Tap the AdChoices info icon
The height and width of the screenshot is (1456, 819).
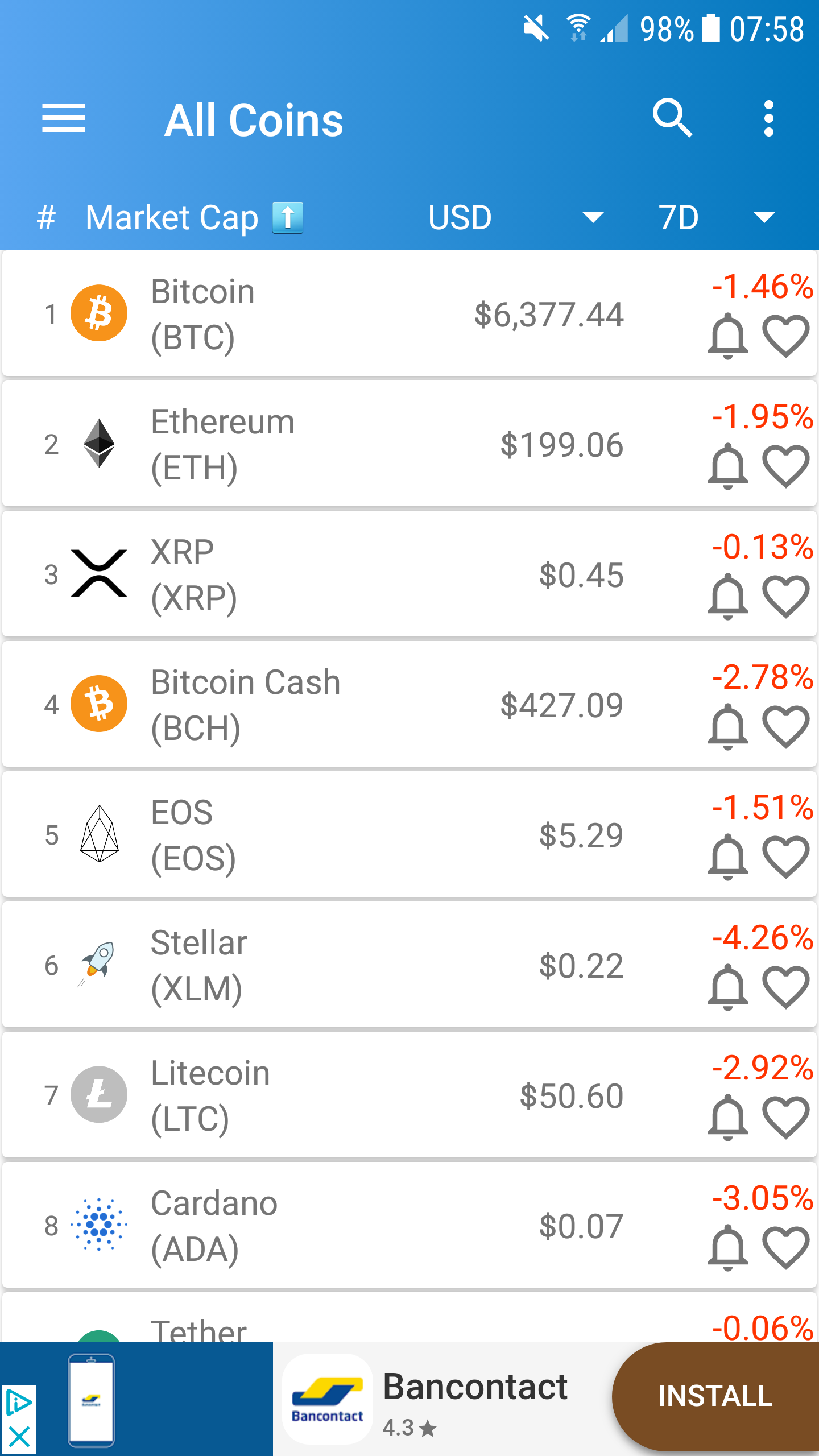click(18, 1403)
